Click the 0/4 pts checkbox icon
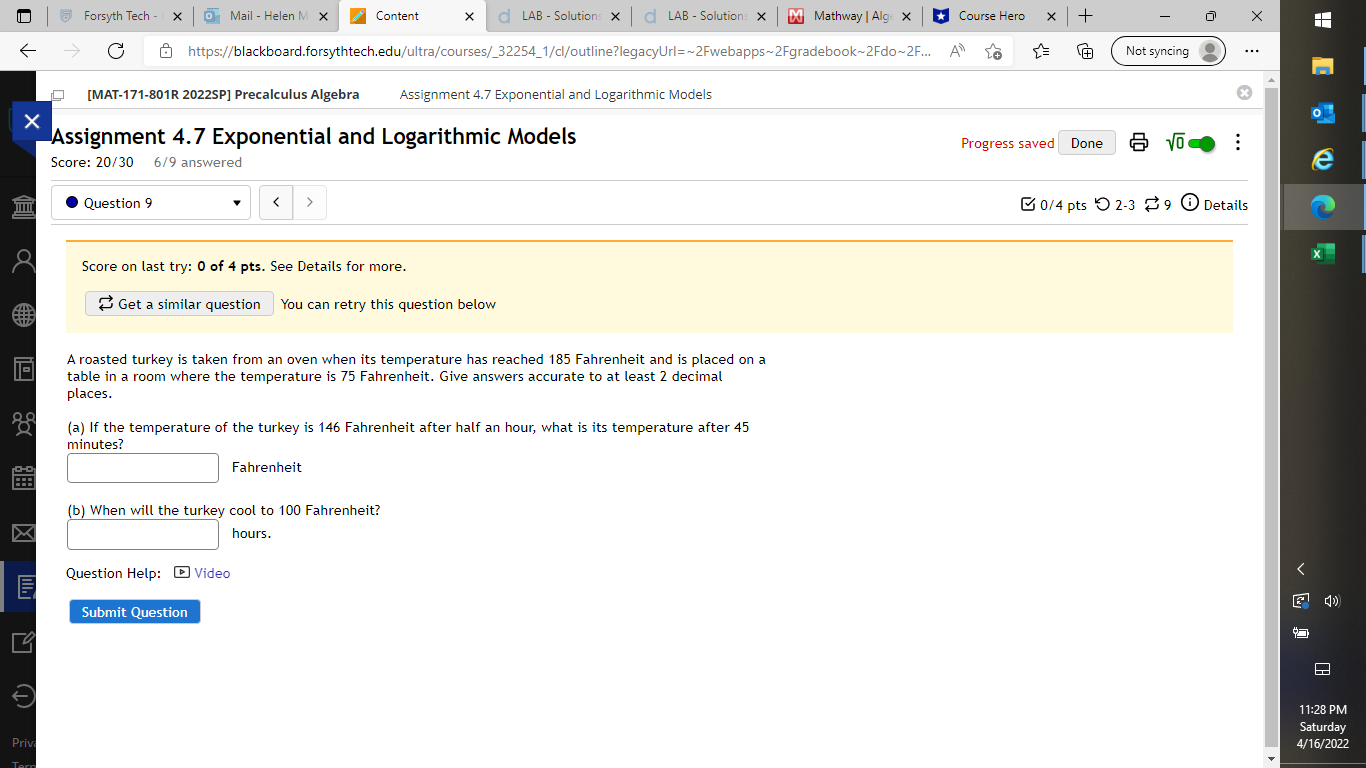 coord(1028,204)
